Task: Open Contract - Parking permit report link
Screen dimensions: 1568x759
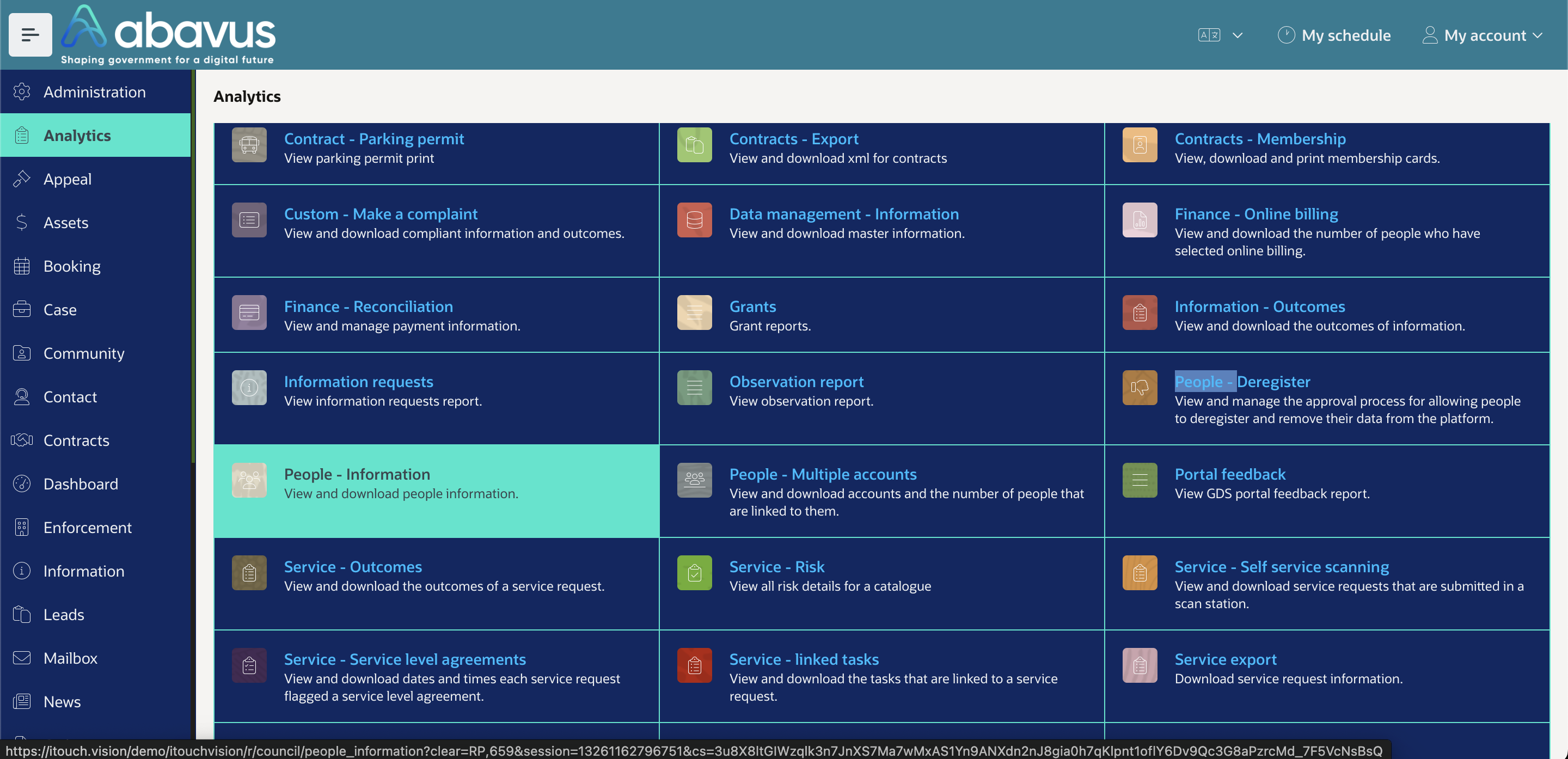Action: click(373, 139)
